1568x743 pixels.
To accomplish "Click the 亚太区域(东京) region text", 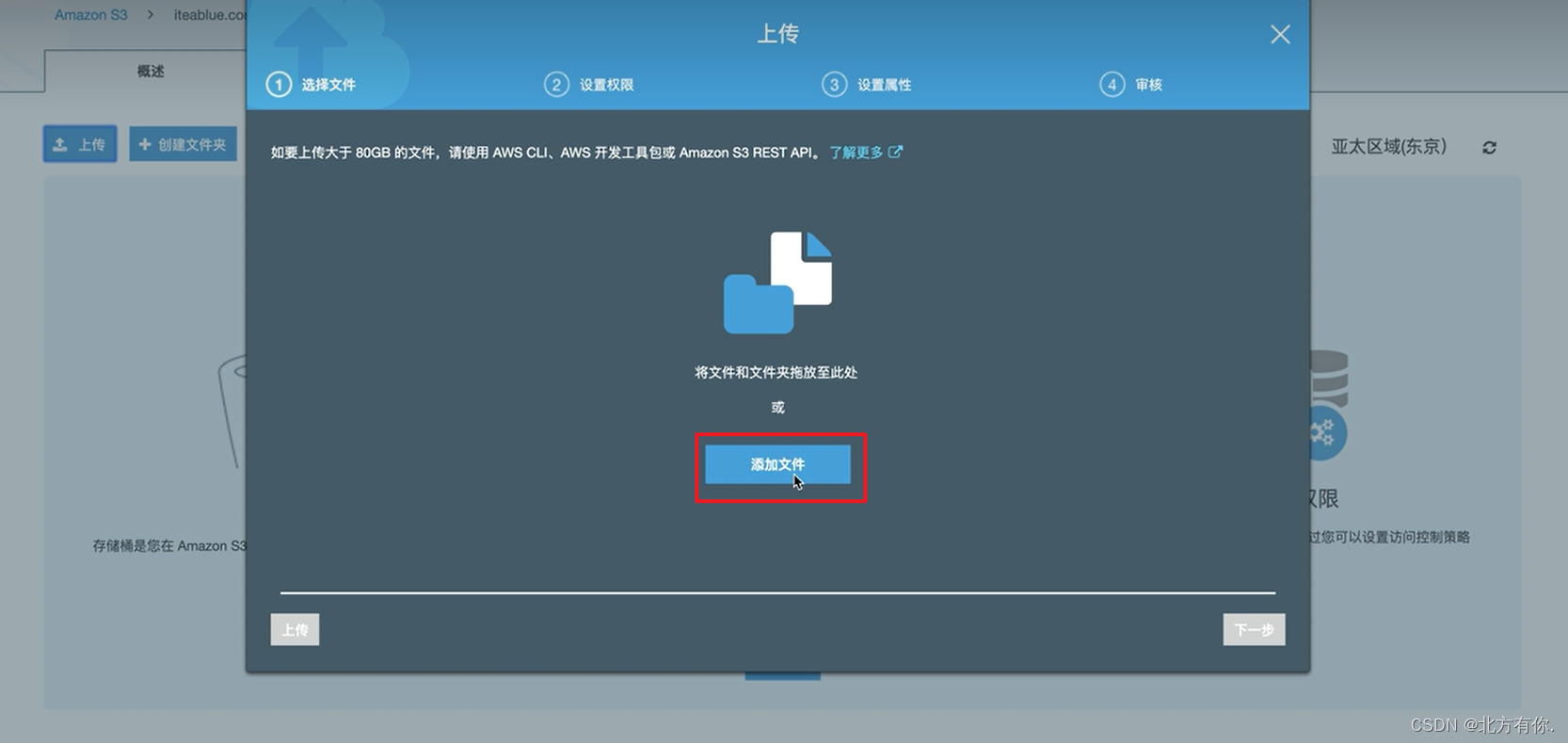I will (1388, 147).
